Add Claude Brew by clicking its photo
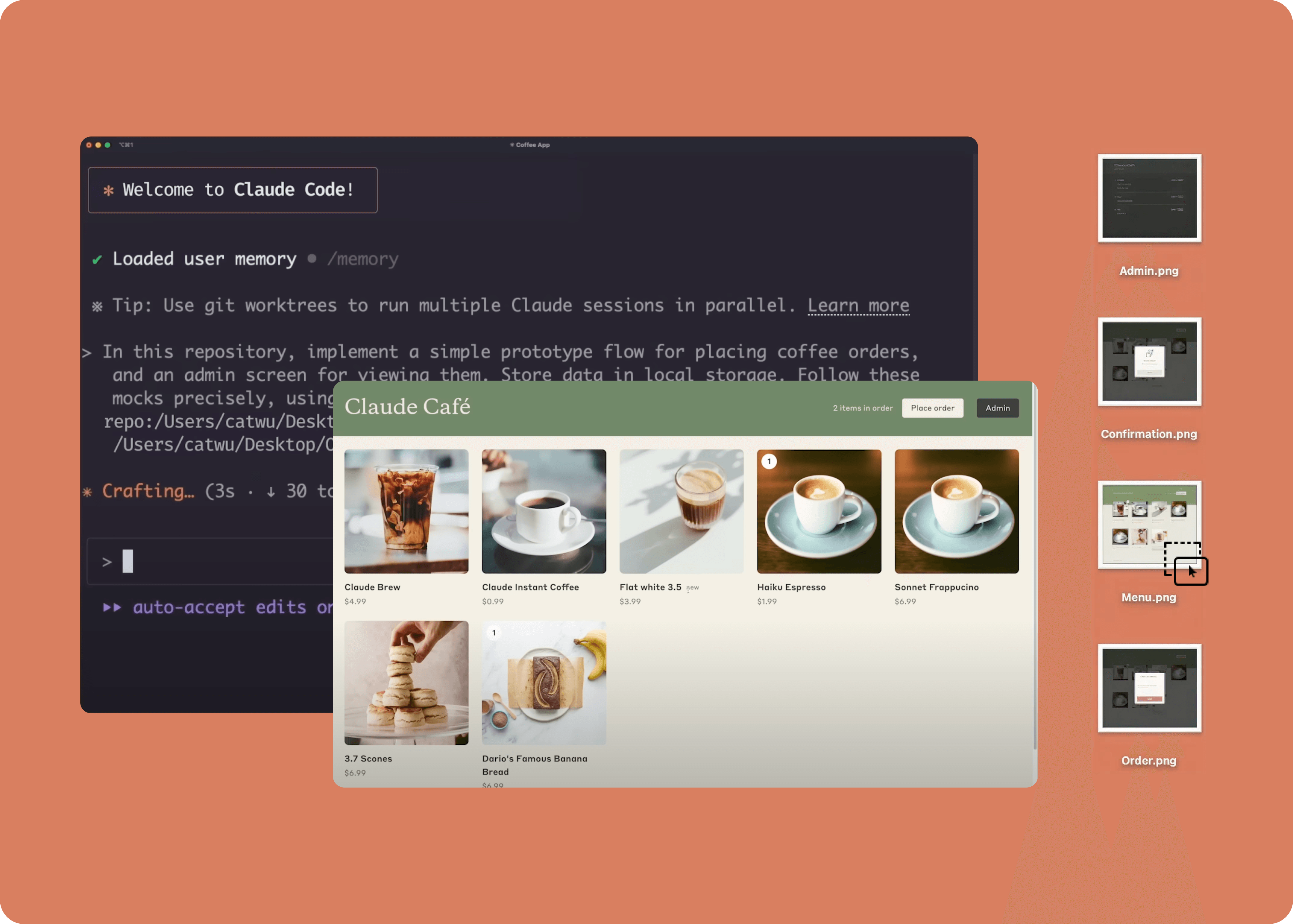Viewport: 1293px width, 924px height. (x=406, y=511)
